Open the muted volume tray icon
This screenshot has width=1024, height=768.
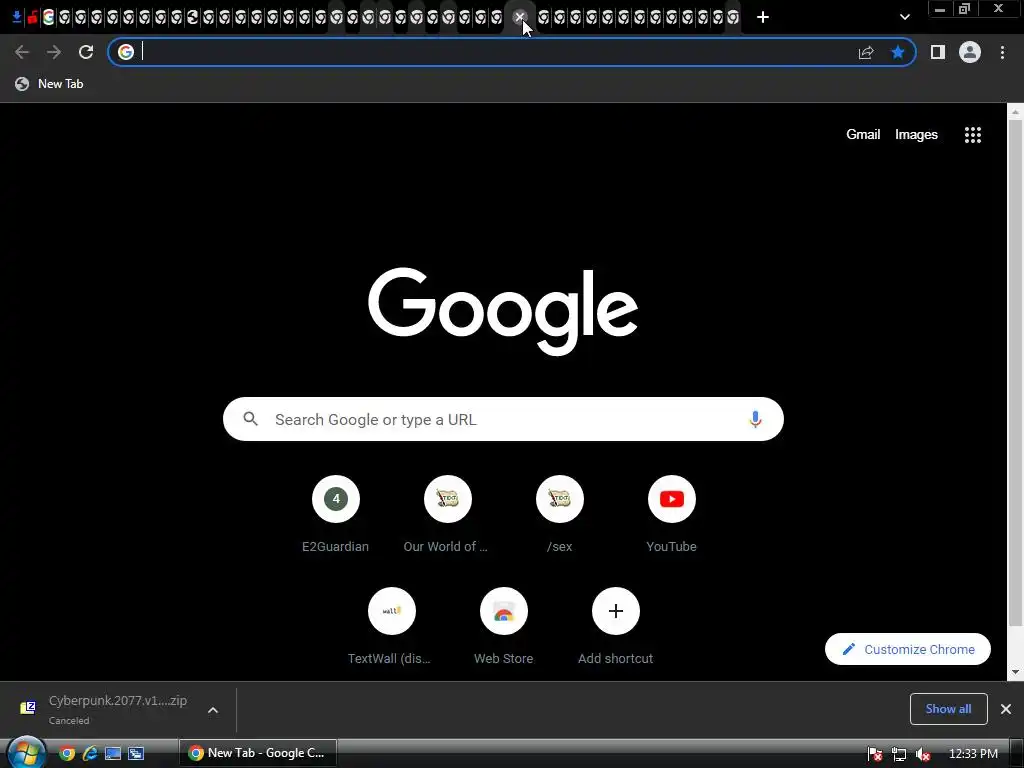tap(923, 754)
